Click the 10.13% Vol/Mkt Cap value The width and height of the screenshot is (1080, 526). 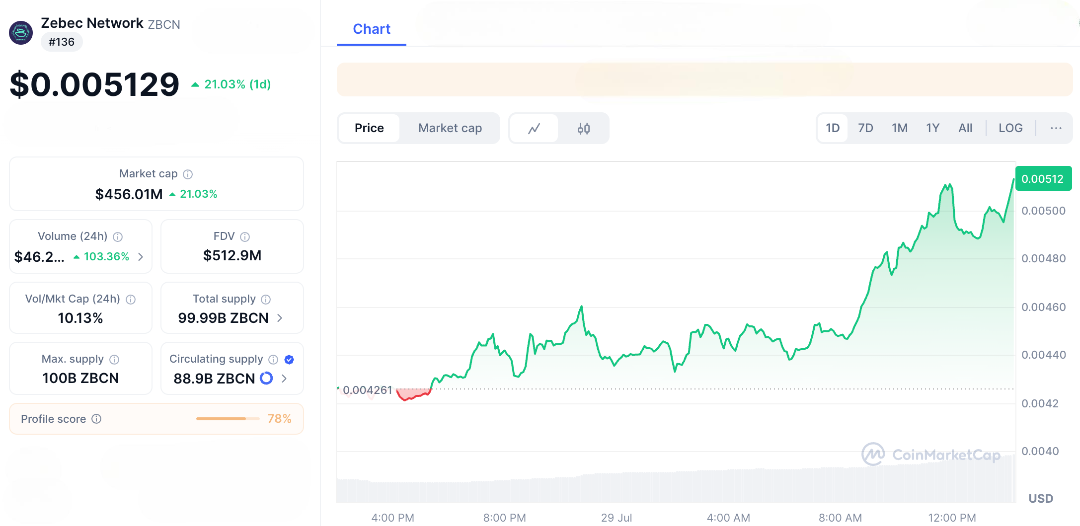pyautogui.click(x=81, y=318)
